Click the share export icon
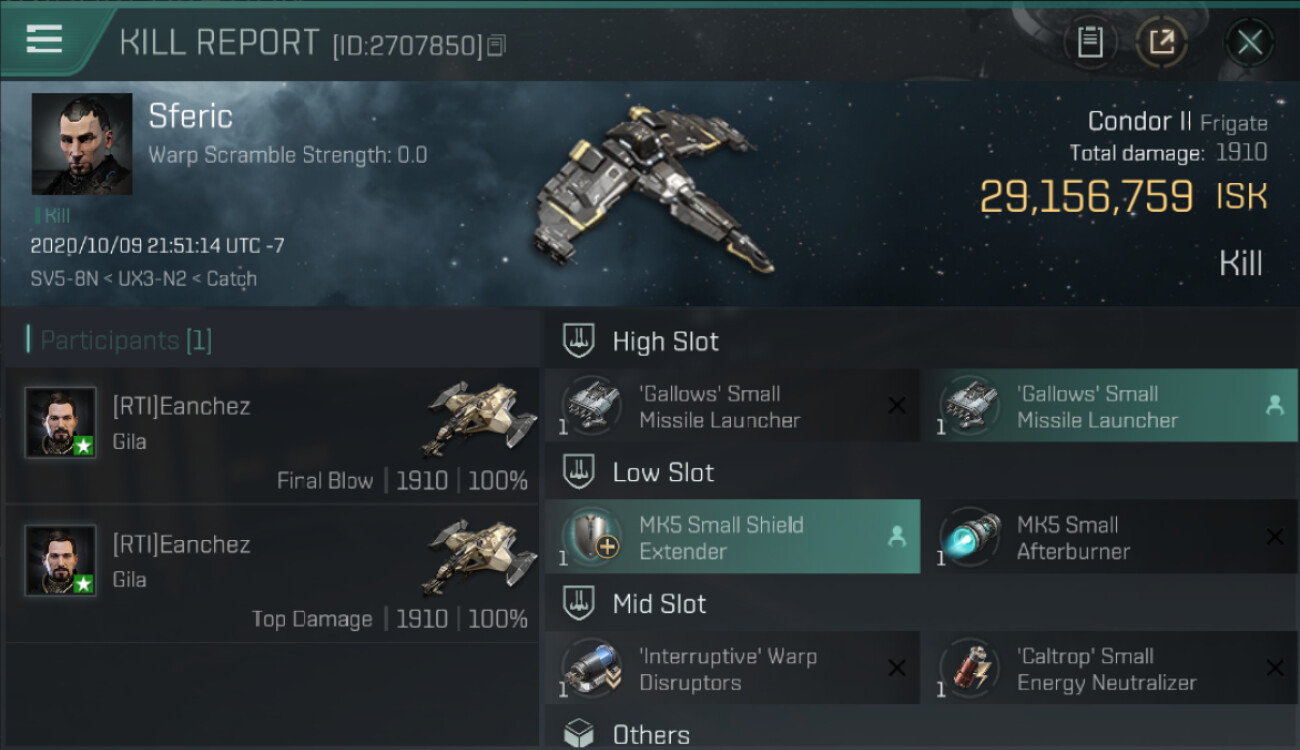 pos(1161,42)
